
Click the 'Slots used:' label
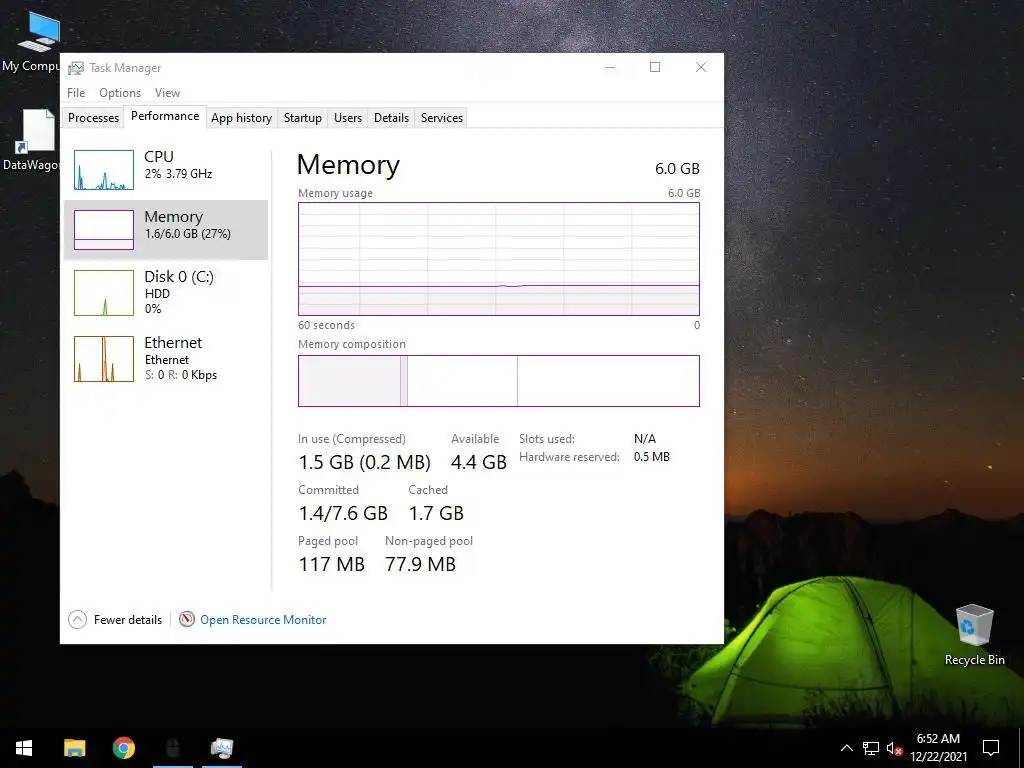click(547, 439)
